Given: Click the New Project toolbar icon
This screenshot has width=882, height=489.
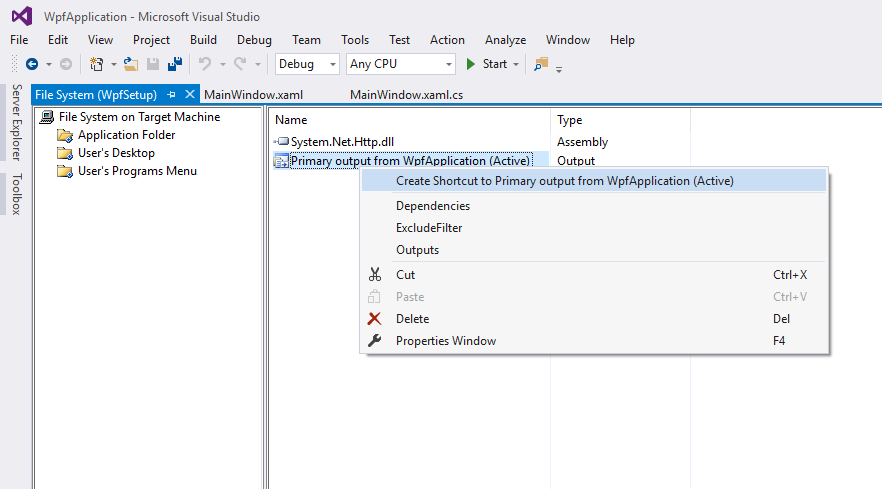Looking at the screenshot, I should pos(96,64).
